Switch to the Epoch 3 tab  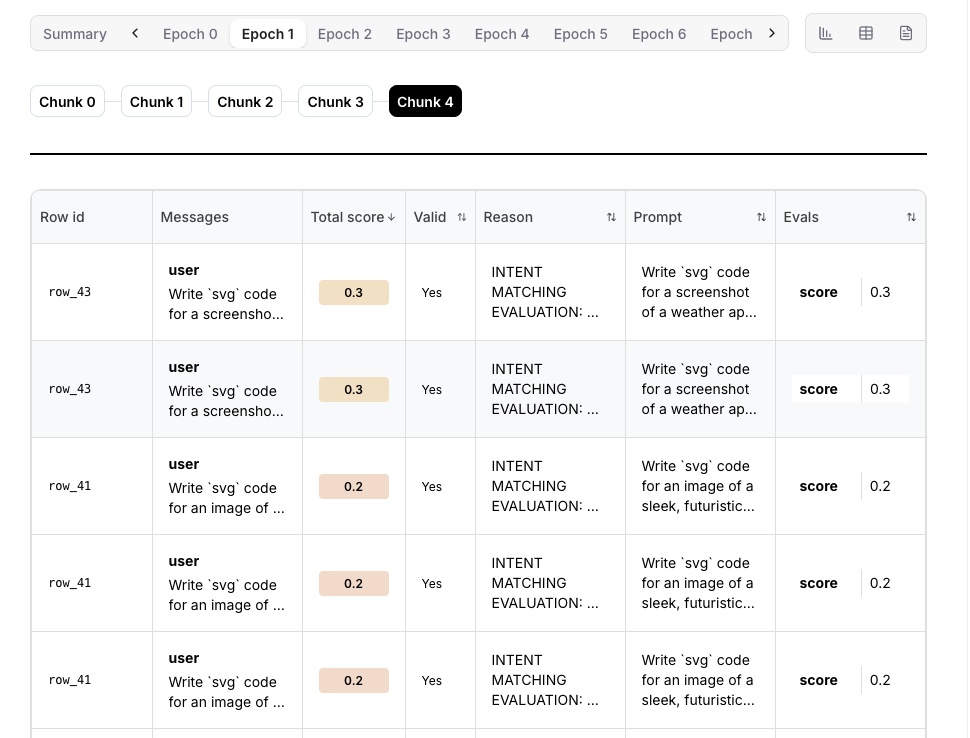pos(423,33)
